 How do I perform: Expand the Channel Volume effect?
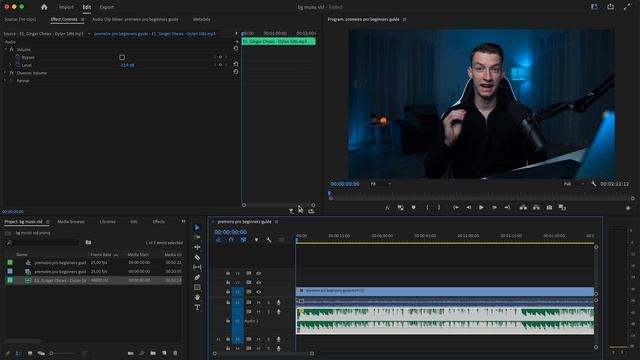click(x=5, y=73)
